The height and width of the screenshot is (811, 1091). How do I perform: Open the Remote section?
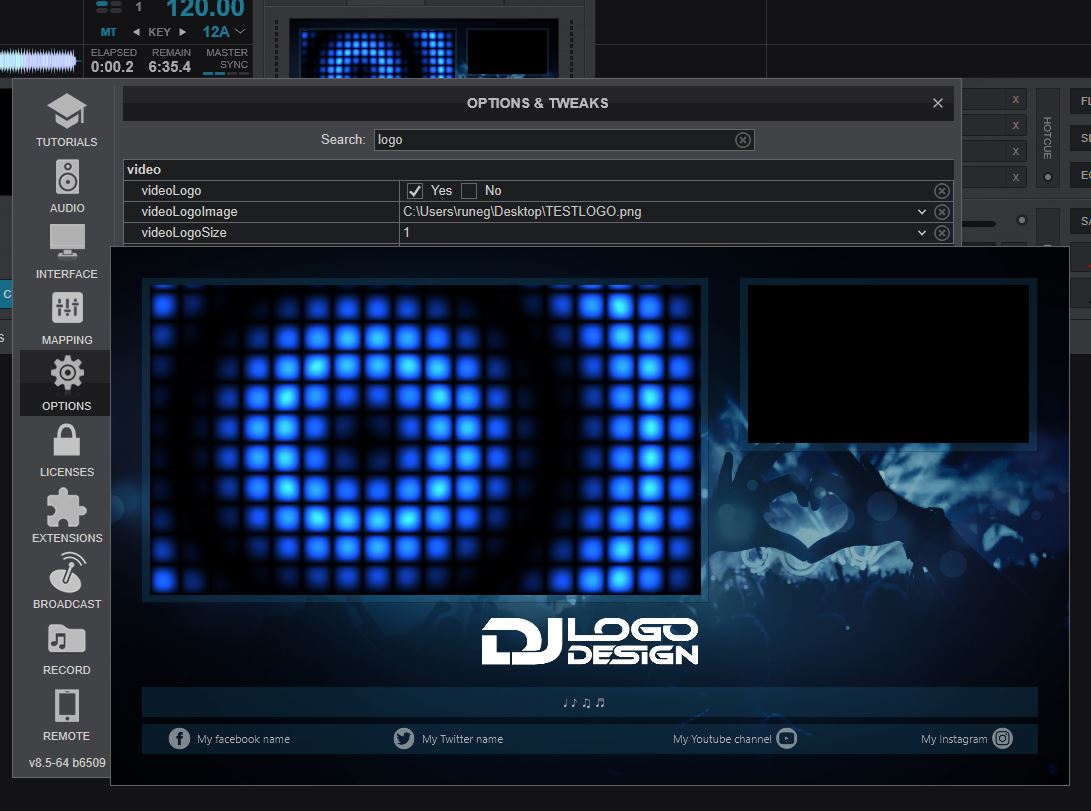67,714
